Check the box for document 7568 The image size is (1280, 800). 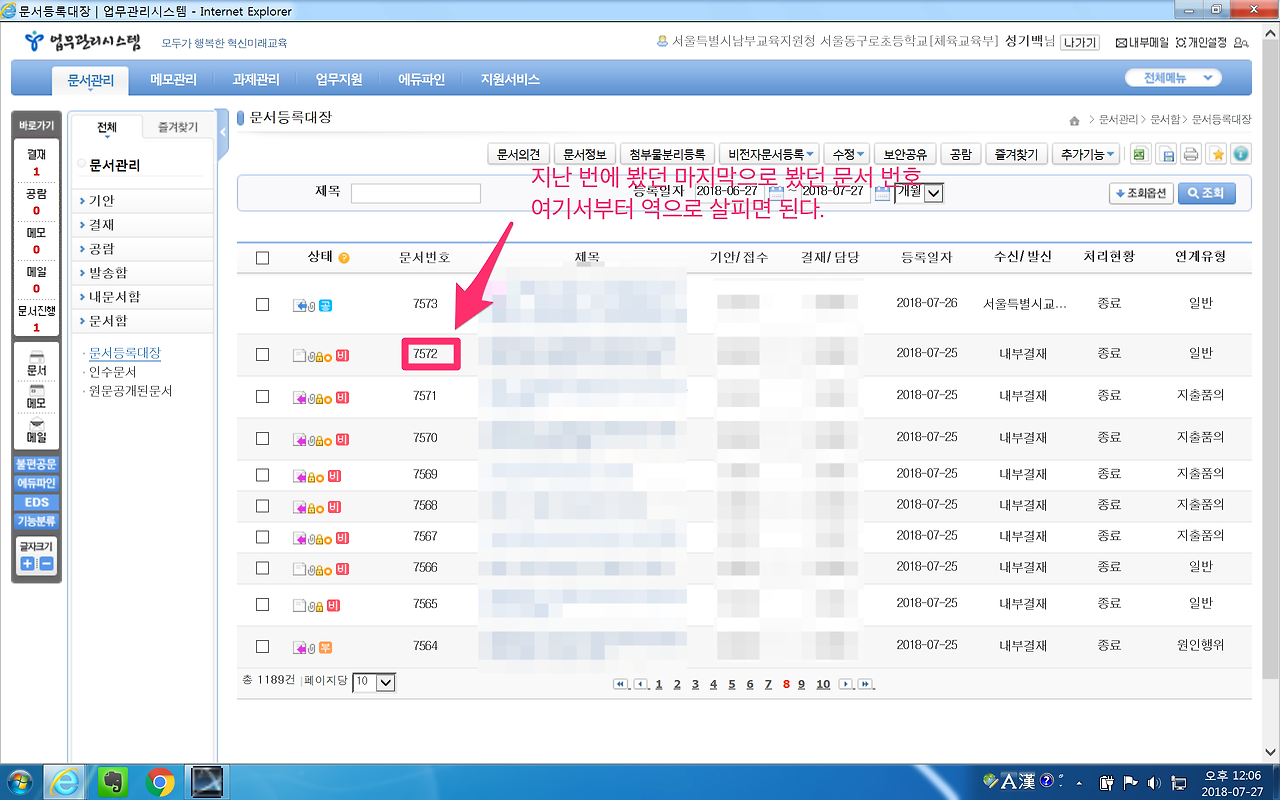tap(263, 506)
